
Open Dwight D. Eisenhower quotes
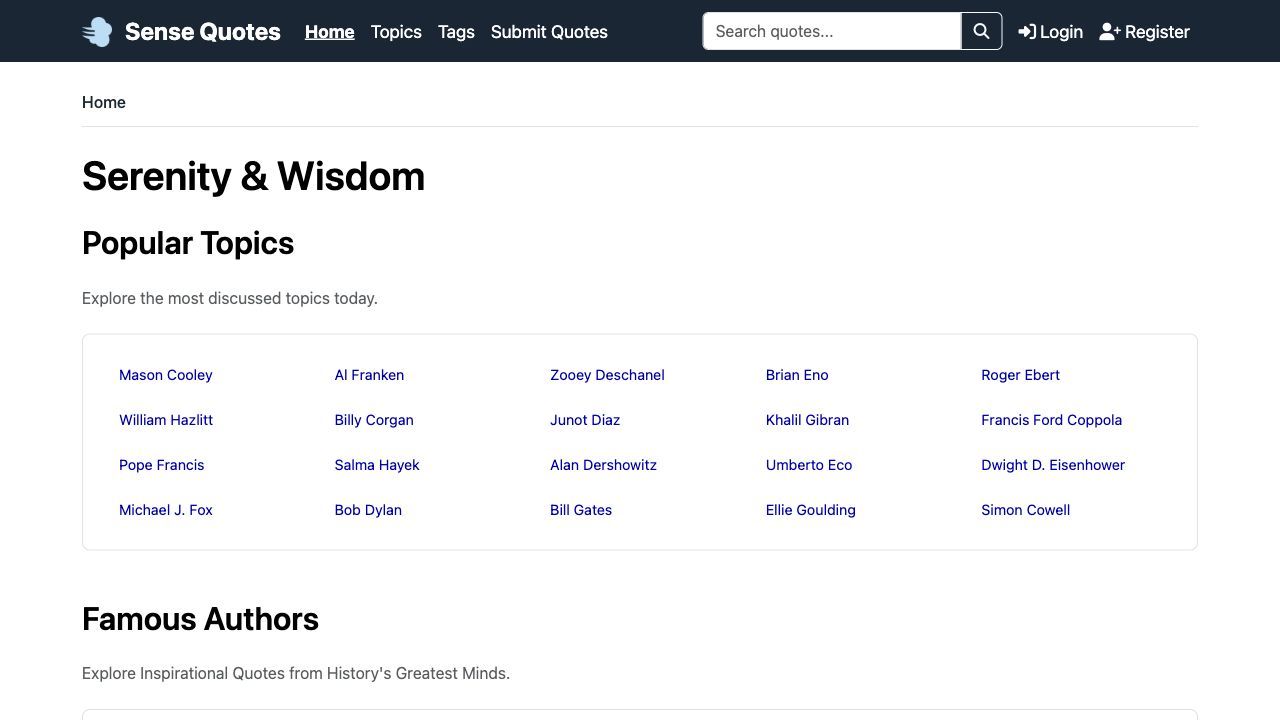pyautogui.click(x=1053, y=465)
